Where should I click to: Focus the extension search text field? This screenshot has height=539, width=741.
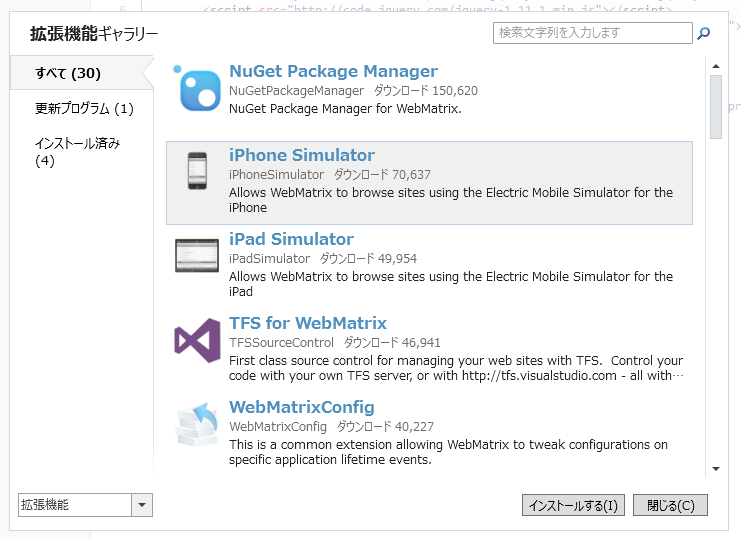(592, 33)
